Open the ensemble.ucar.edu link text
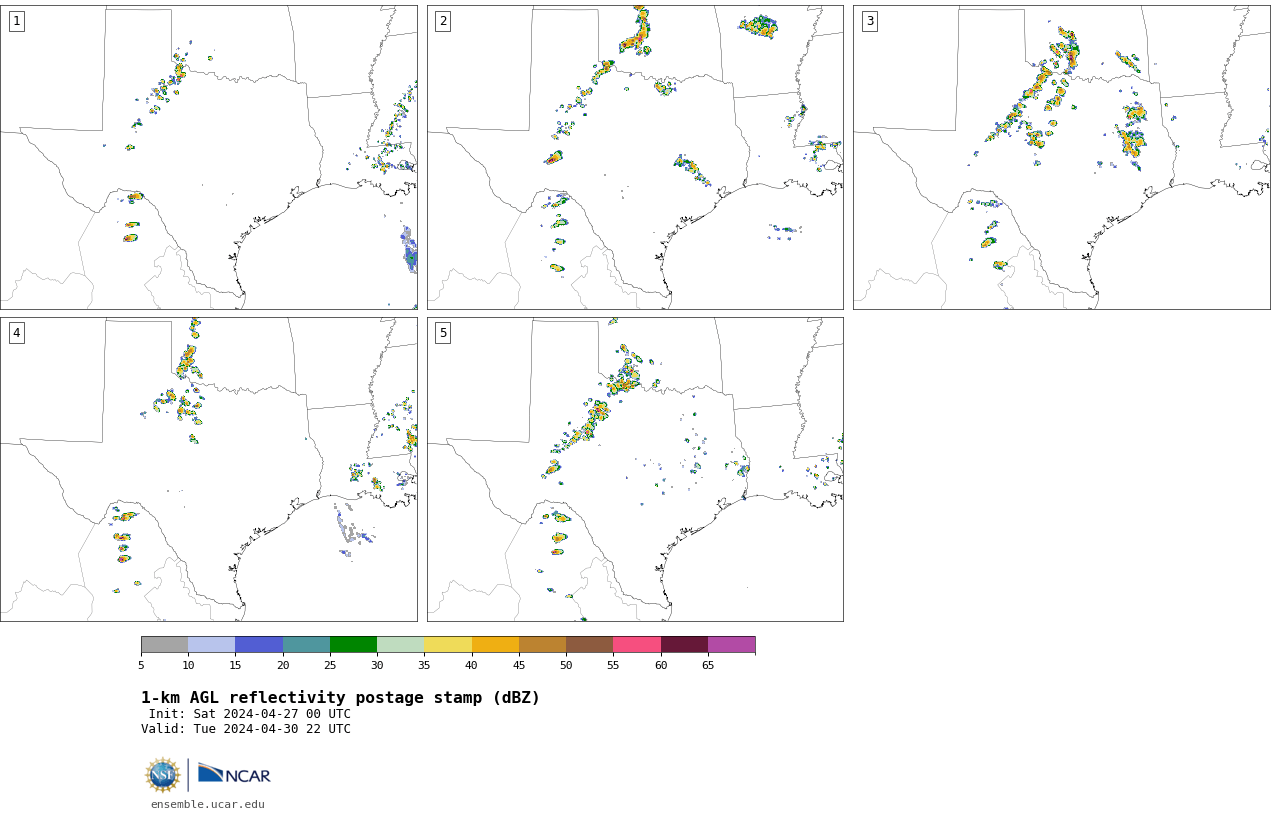1280x815 pixels. (x=208, y=804)
